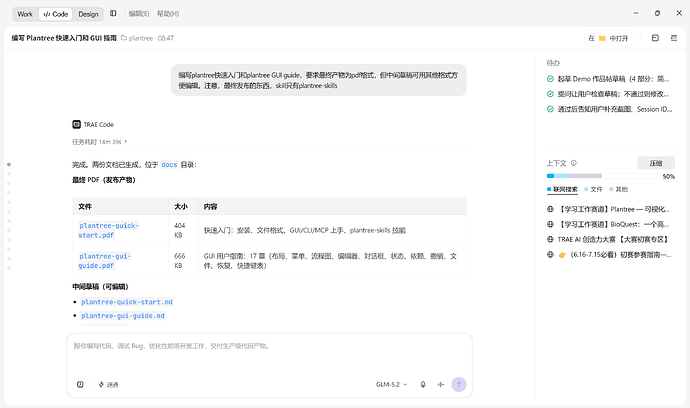
Task: Click the GUI 用户指南：17 章 content cell
Action: 330,261
